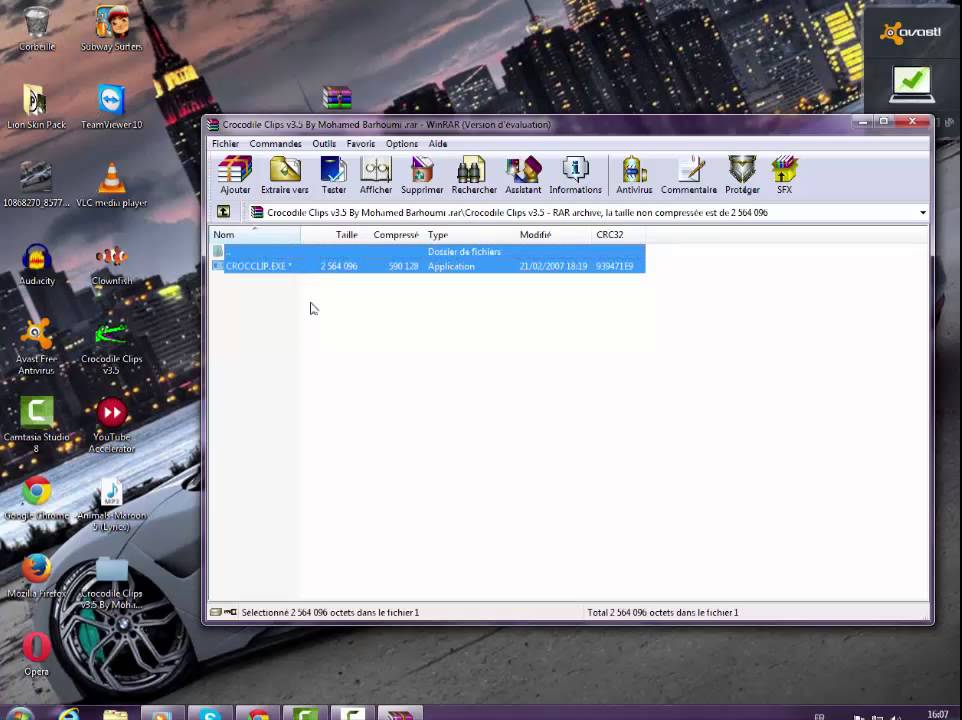Open the Rechercher binoculars tool

[x=474, y=175]
